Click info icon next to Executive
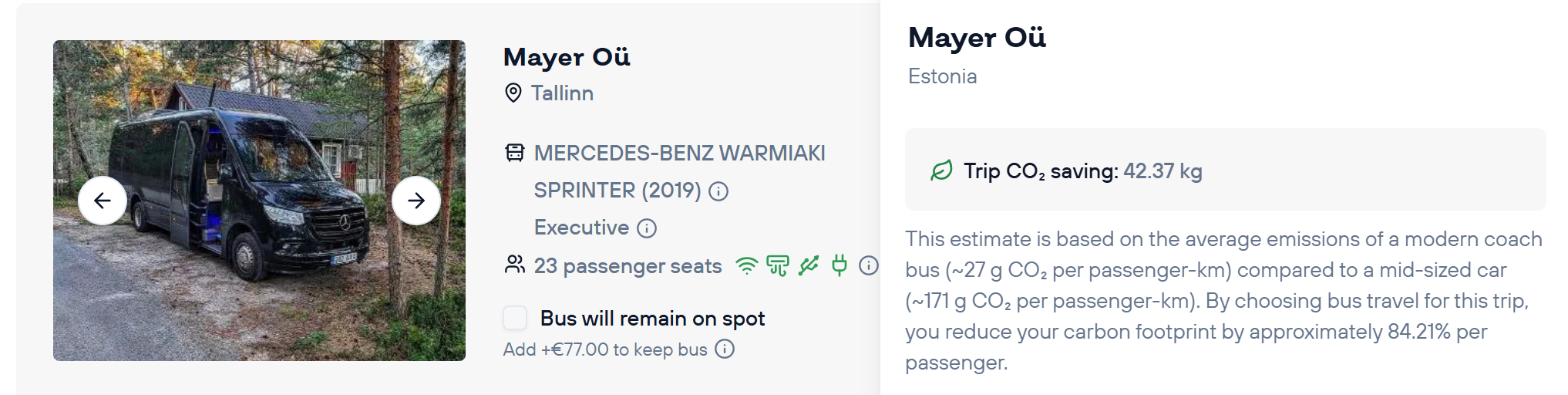The image size is (1568, 395). click(647, 228)
